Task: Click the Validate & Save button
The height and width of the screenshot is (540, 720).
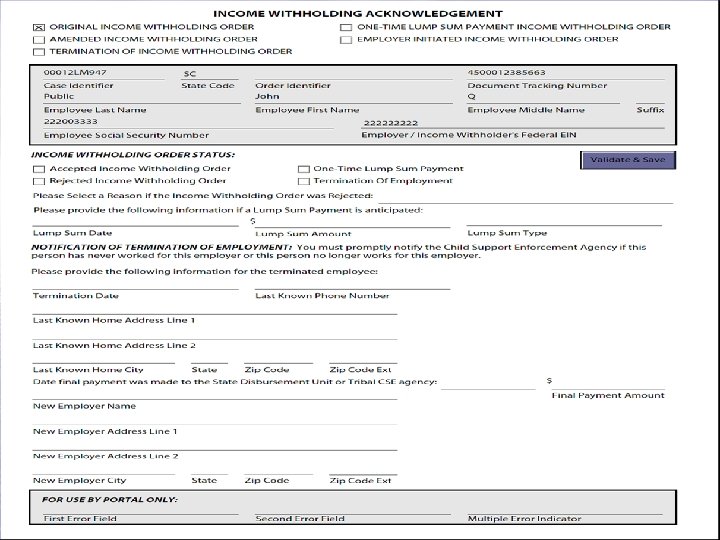Action: (x=628, y=160)
